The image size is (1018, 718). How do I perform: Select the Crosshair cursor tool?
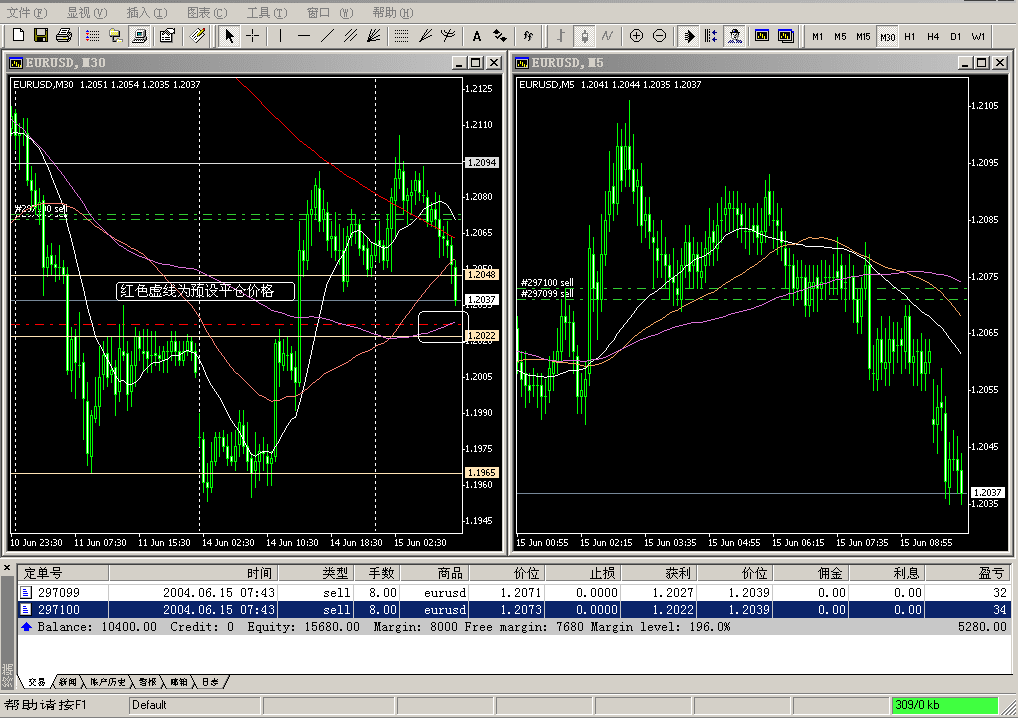click(253, 36)
